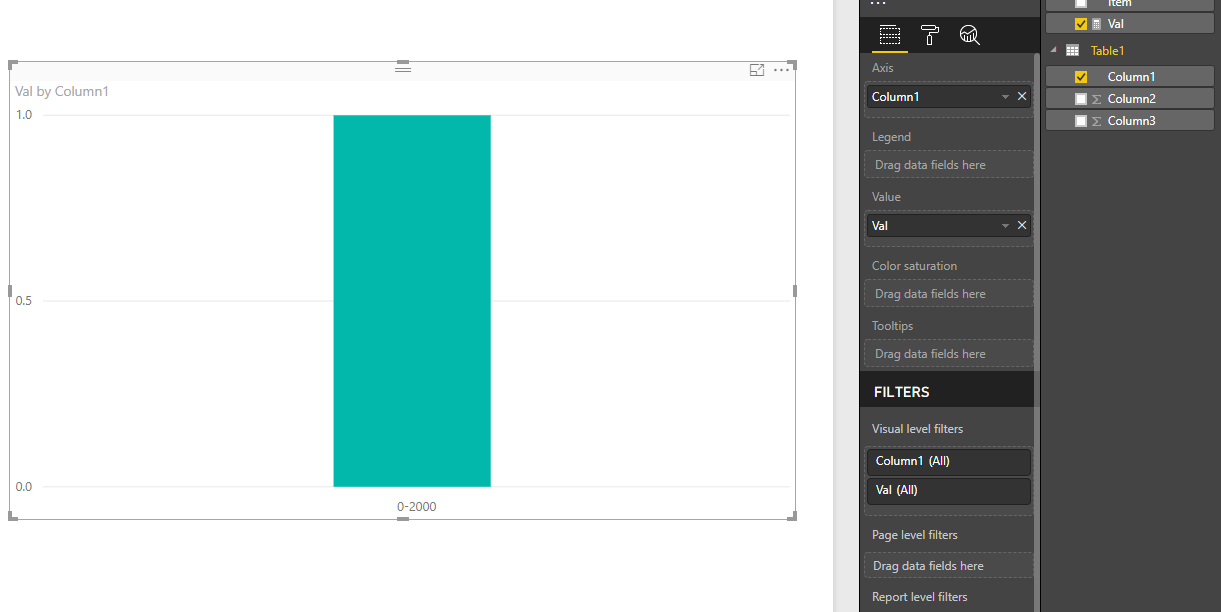Expand the Val (All) visual filter
Image resolution: width=1221 pixels, height=612 pixels.
tap(948, 490)
